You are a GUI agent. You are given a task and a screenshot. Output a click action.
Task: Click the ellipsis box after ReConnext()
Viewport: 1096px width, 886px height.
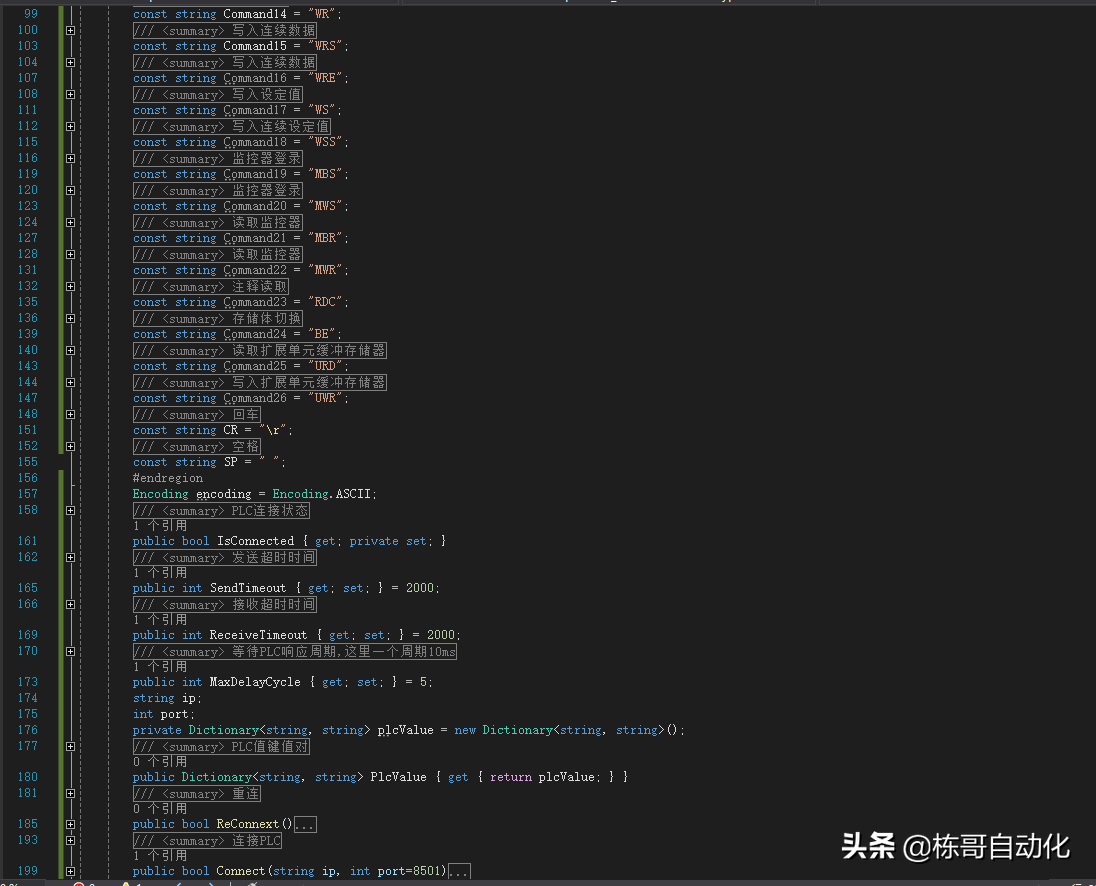click(306, 825)
